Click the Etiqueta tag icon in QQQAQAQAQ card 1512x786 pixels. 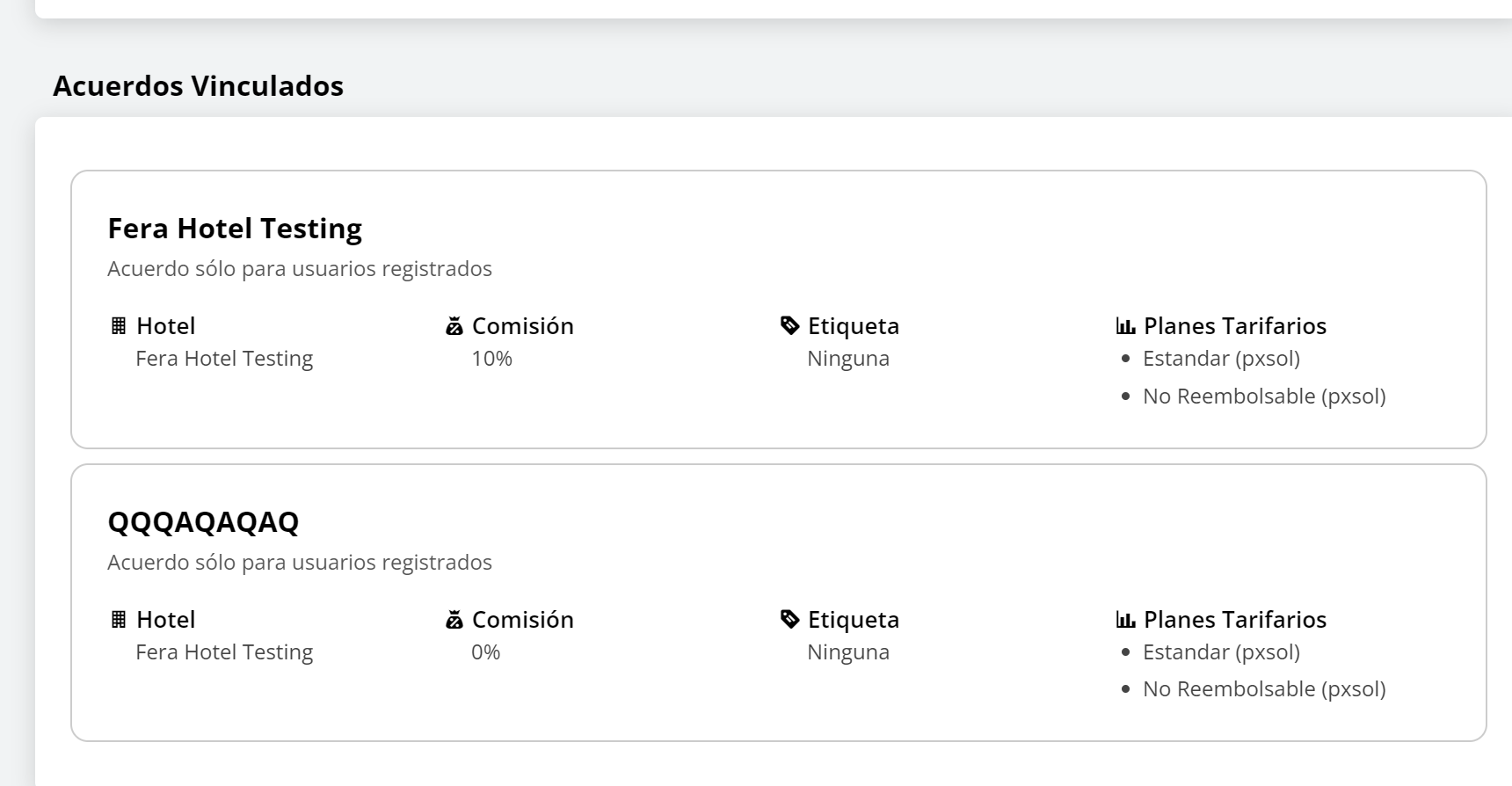[789, 620]
